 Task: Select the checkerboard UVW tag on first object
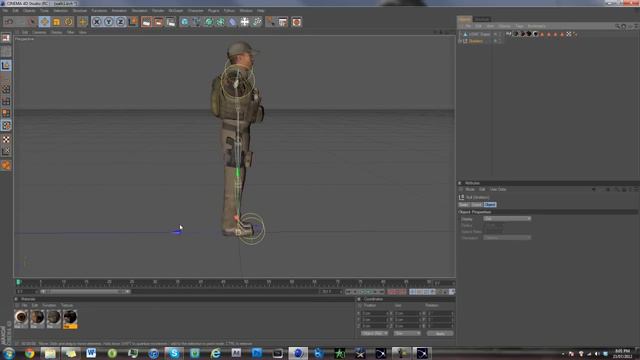(569, 34)
